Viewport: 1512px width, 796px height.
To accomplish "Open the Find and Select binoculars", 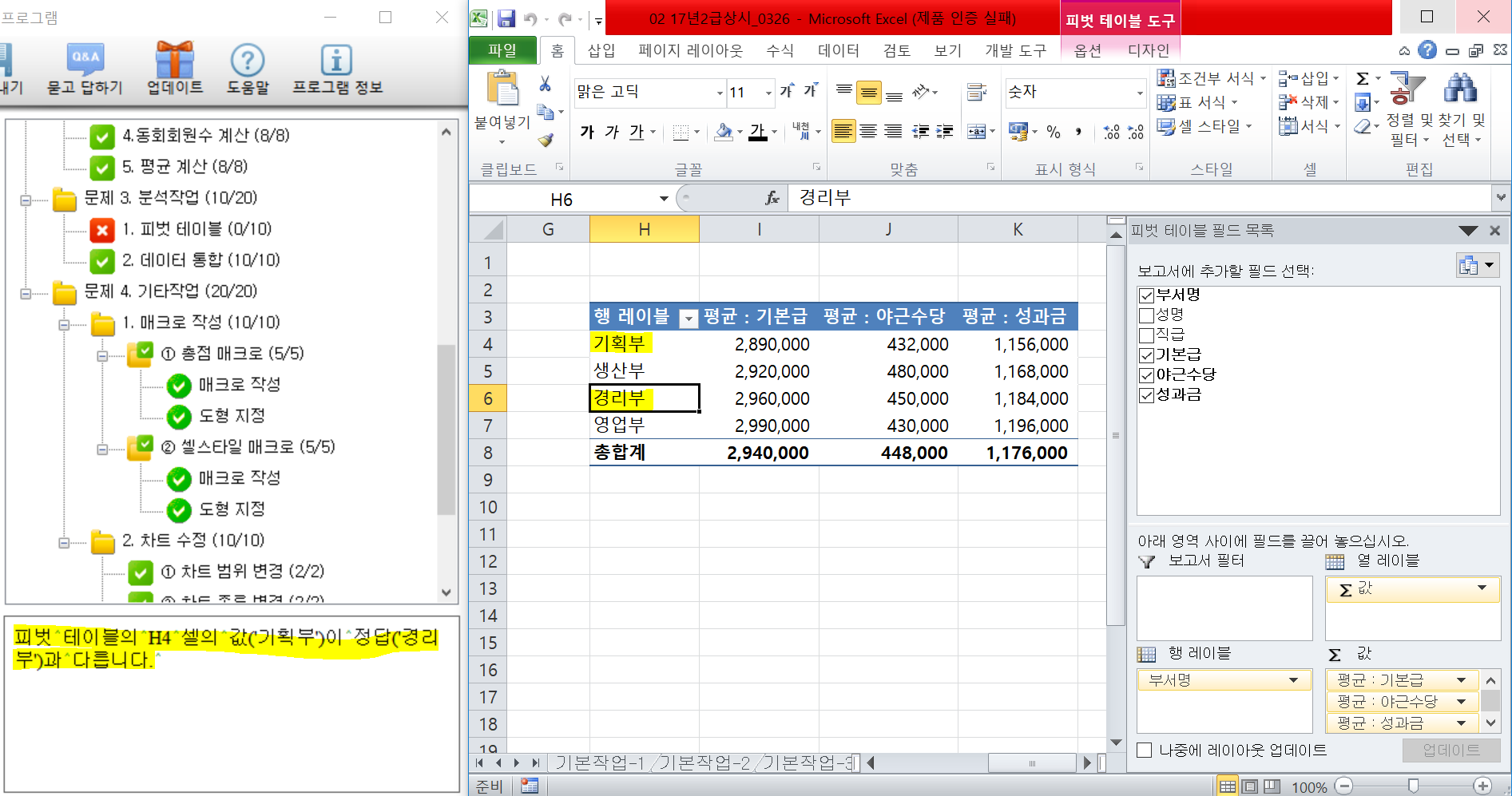I will click(x=1460, y=89).
